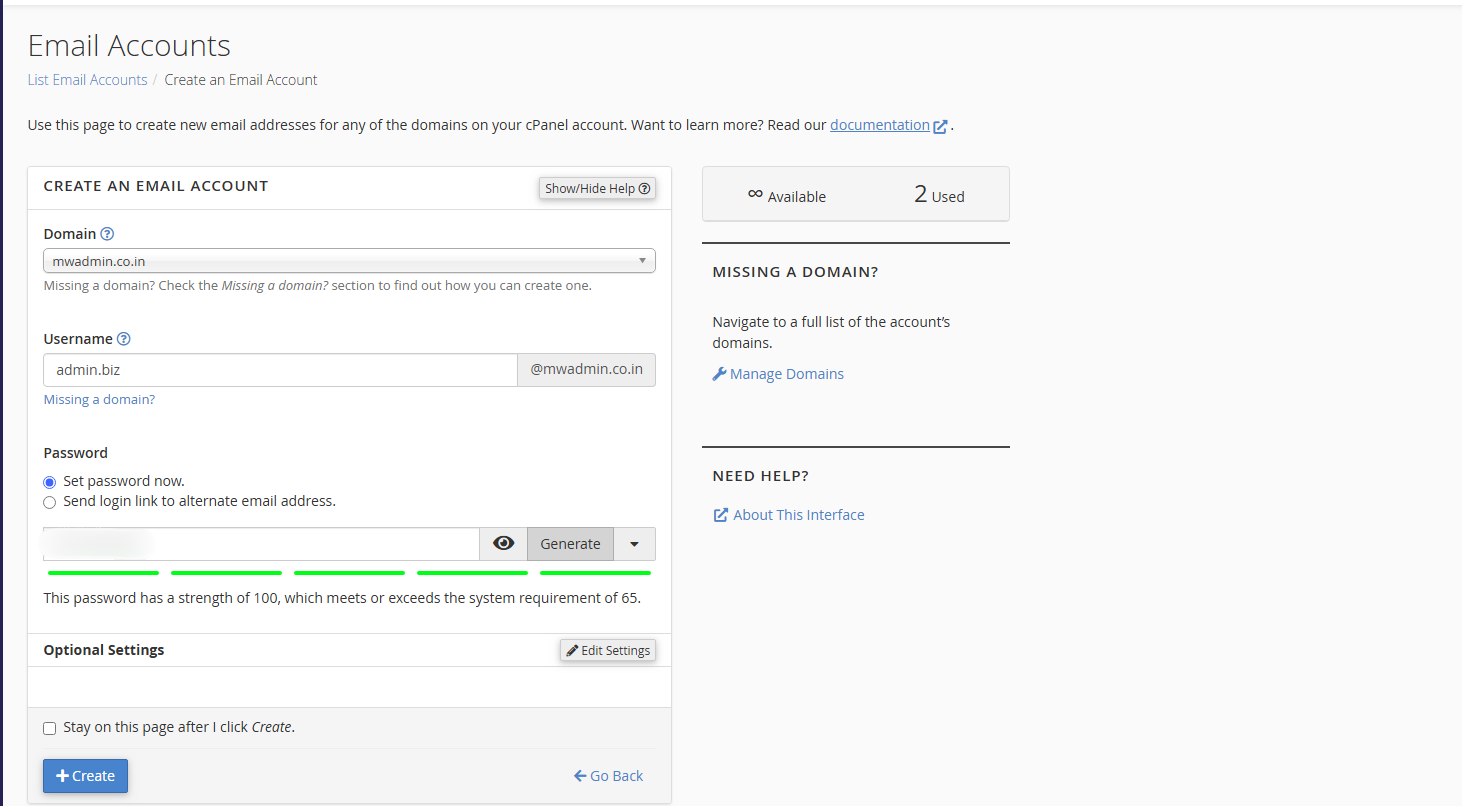Open the documentation link

click(880, 125)
